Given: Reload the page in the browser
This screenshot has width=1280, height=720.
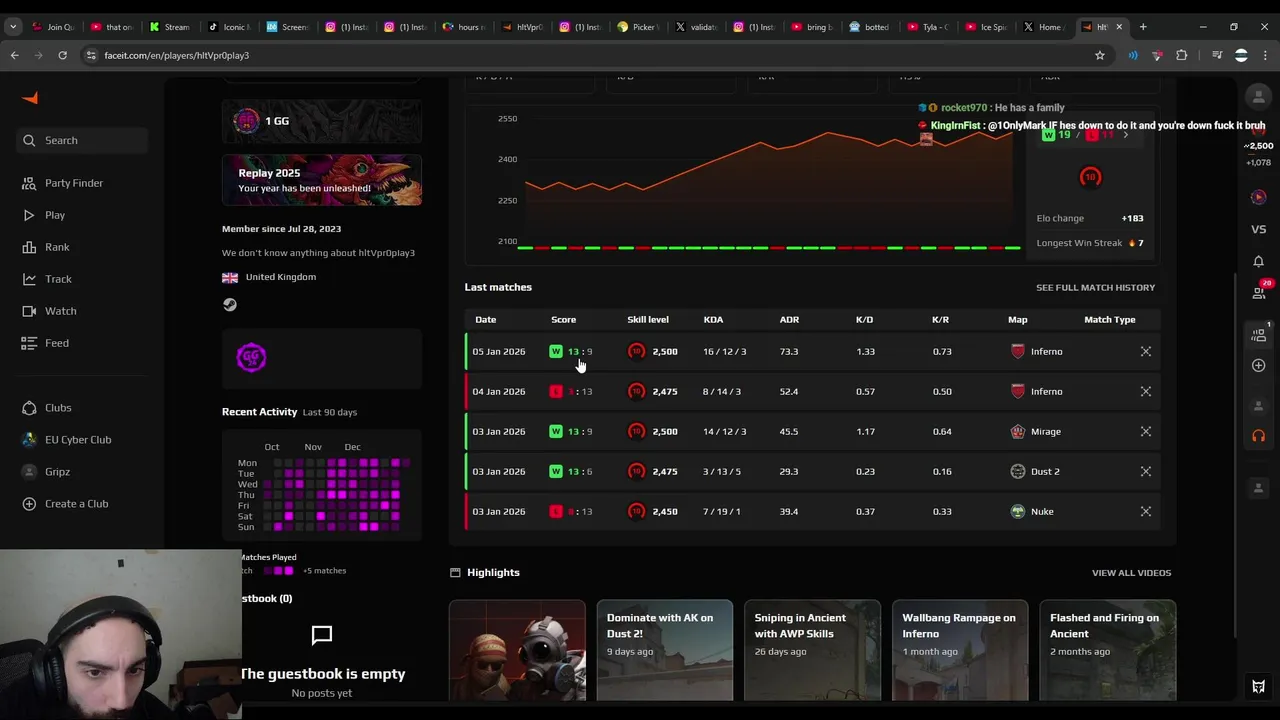Looking at the screenshot, I should click(62, 56).
